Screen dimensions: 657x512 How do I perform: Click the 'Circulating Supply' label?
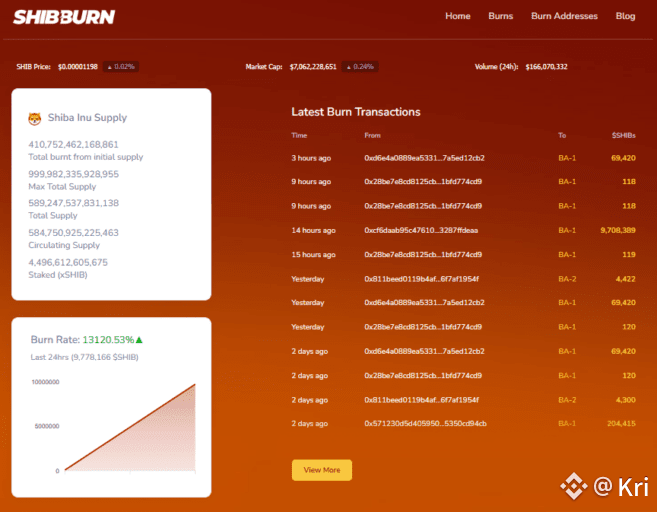pos(64,245)
